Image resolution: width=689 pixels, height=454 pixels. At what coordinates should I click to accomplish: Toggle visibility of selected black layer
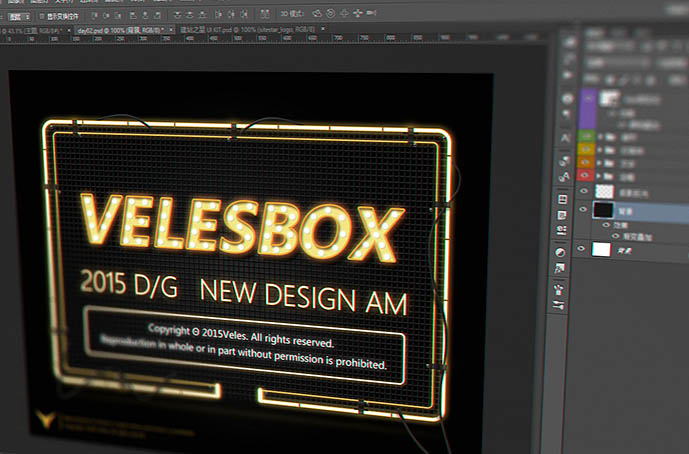coord(583,209)
